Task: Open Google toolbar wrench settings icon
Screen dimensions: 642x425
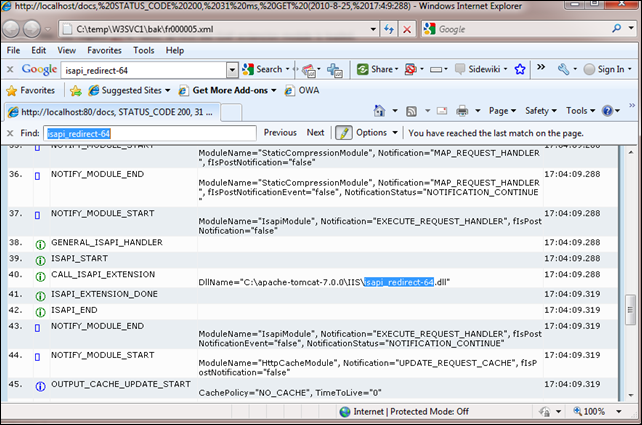Action: (x=563, y=69)
